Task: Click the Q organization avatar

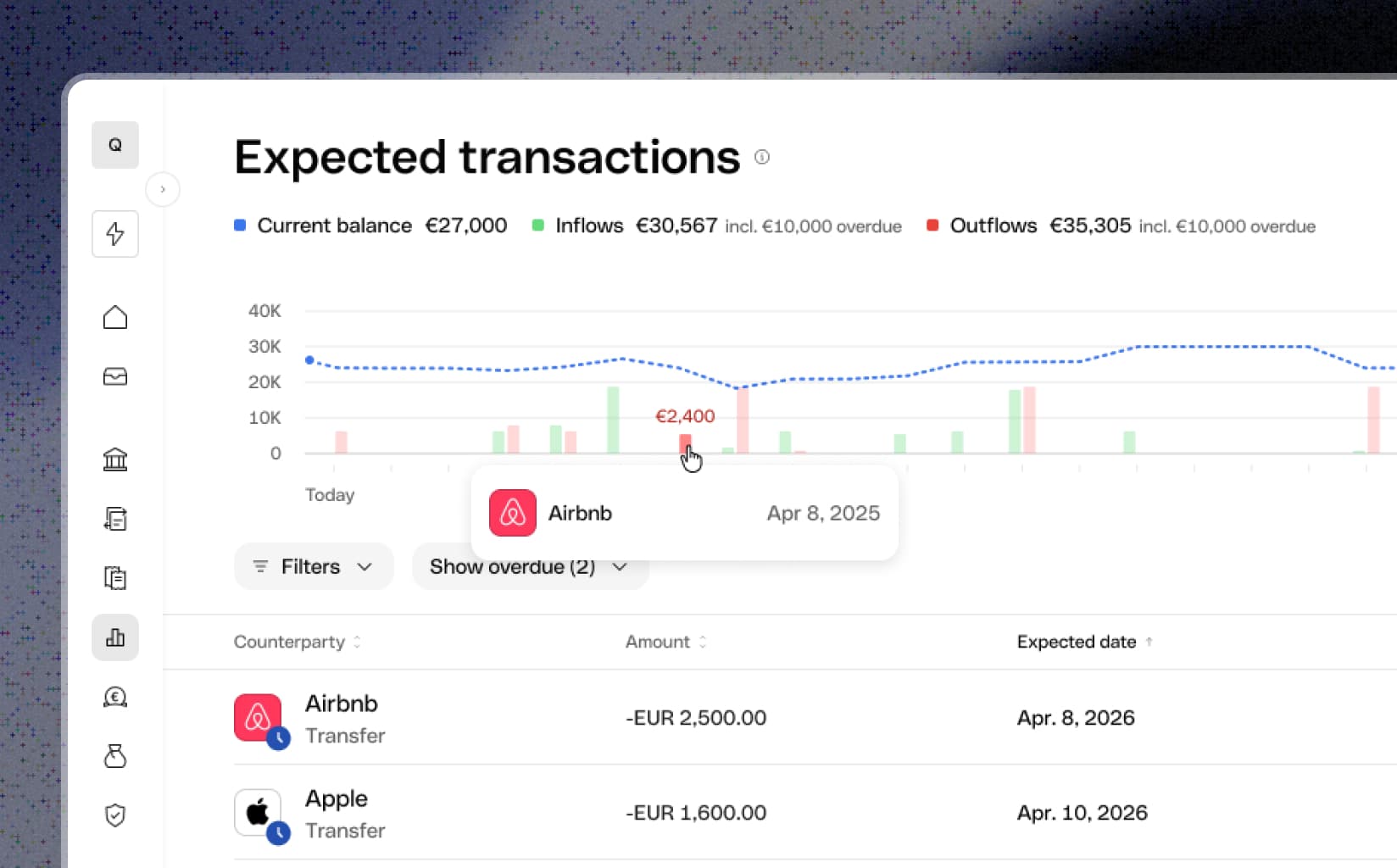Action: (115, 145)
